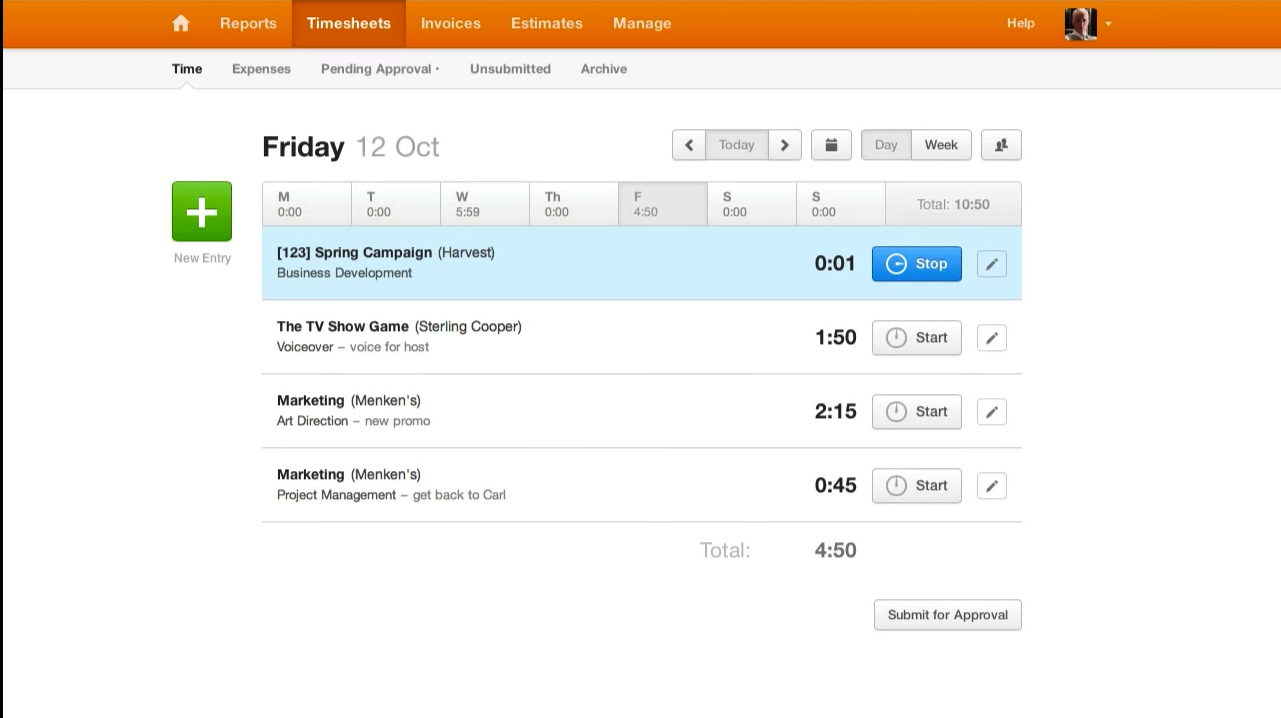Select Sunday 0:00 in week strip
The width and height of the screenshot is (1281, 718).
pyautogui.click(x=841, y=204)
